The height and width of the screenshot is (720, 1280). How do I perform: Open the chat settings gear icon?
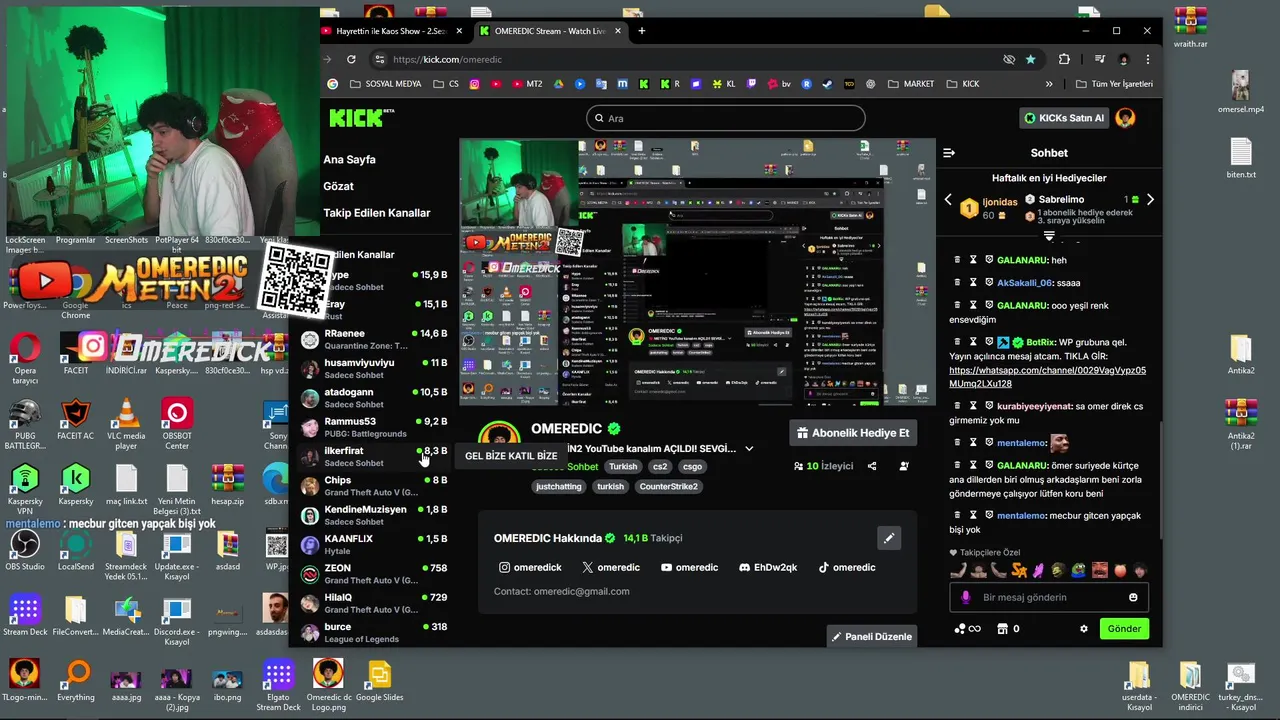1083,629
